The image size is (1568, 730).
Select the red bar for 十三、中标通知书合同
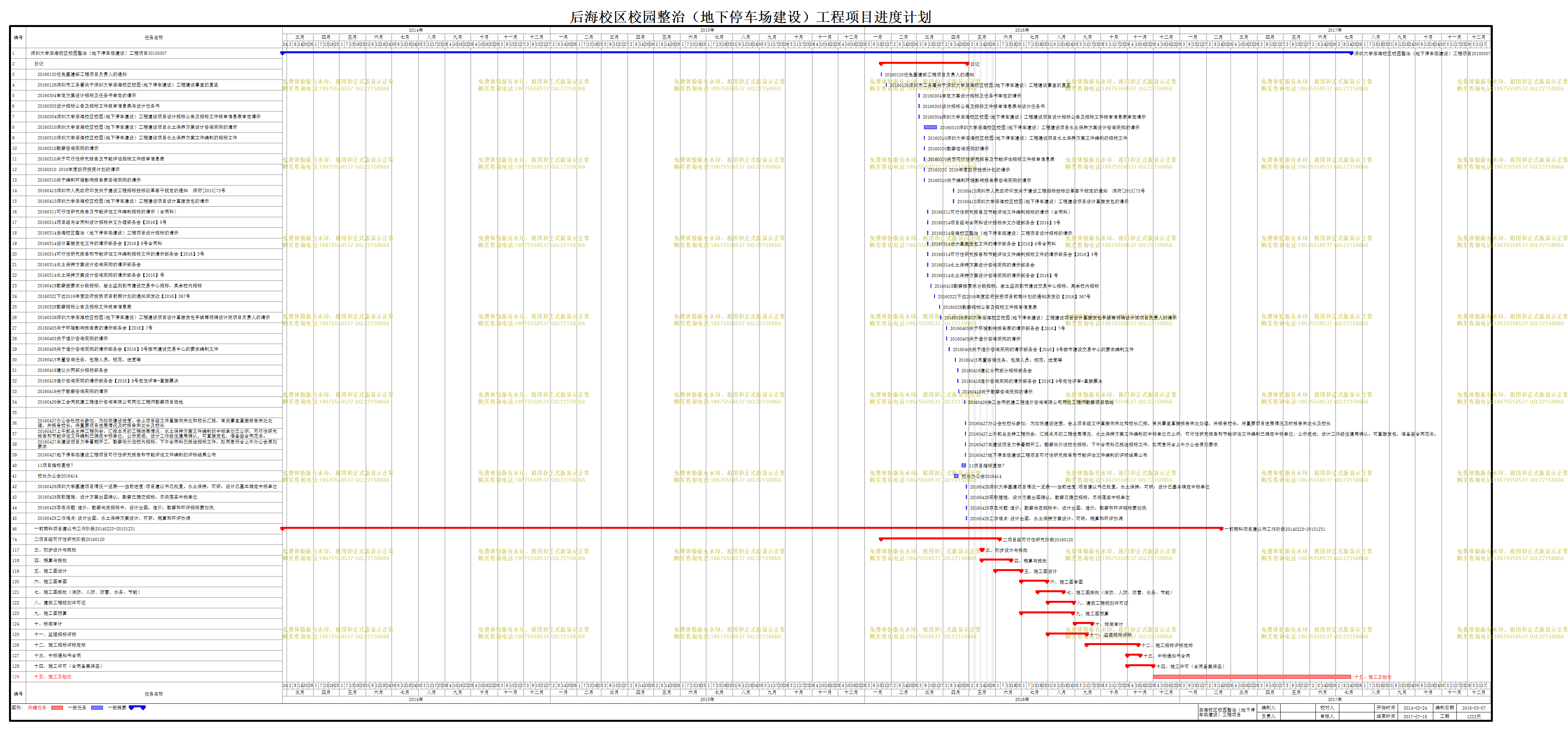[1133, 655]
